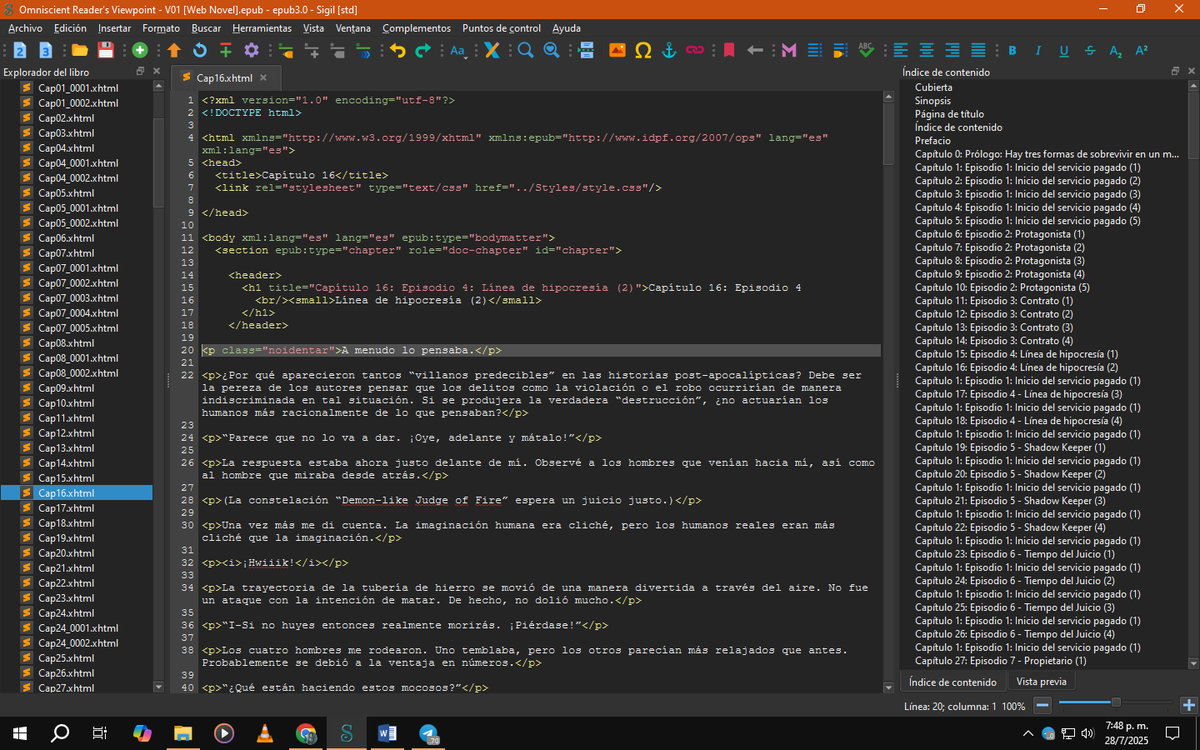Open Windows Start menu

coord(20,733)
